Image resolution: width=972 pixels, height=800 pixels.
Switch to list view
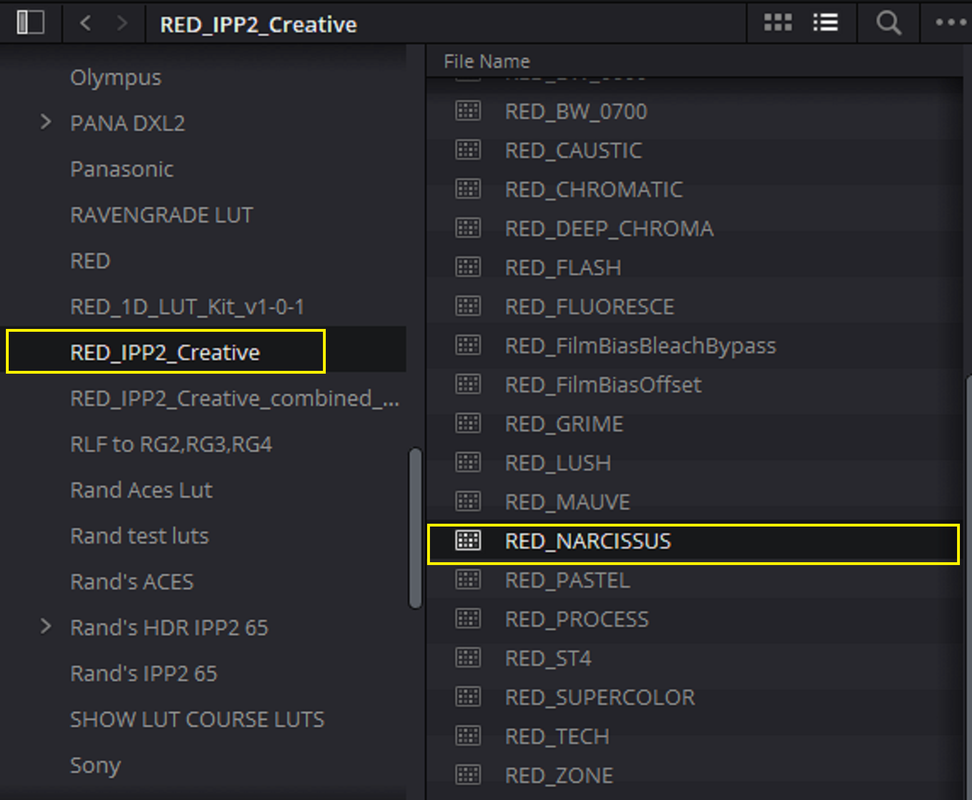[826, 23]
